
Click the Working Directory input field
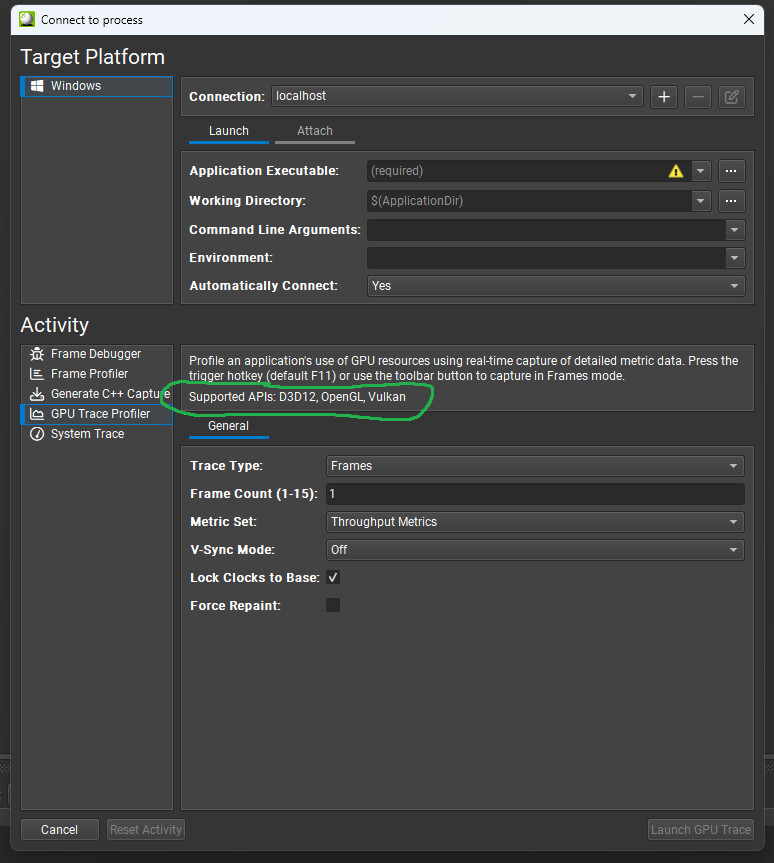tap(529, 201)
